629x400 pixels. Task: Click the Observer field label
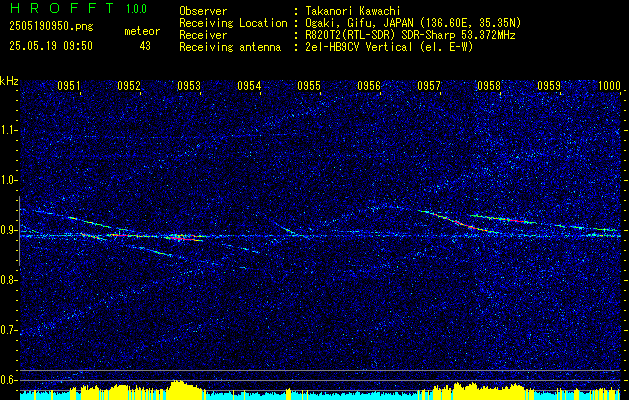[x=203, y=11]
